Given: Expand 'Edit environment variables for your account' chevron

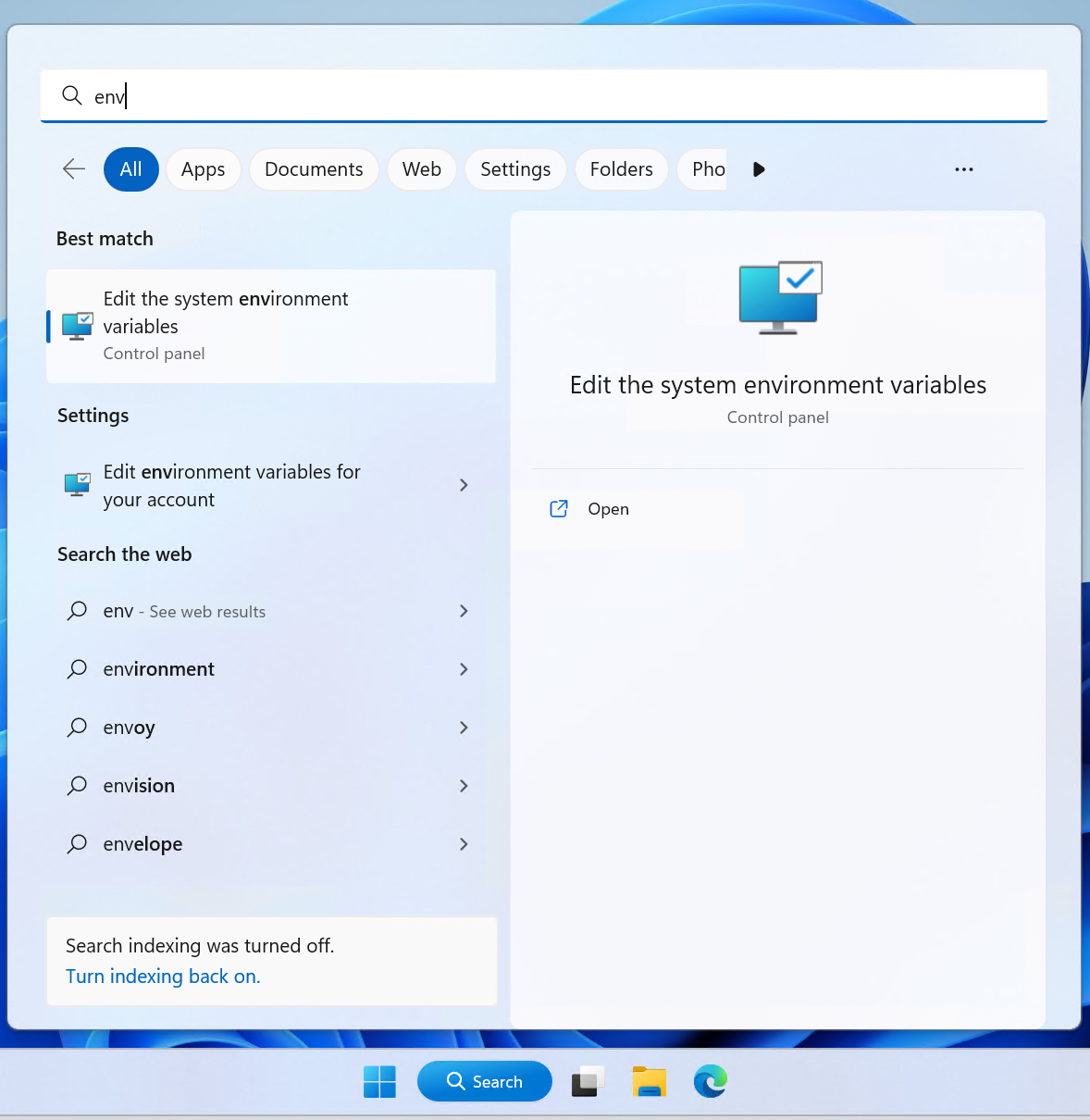Looking at the screenshot, I should click(x=464, y=485).
